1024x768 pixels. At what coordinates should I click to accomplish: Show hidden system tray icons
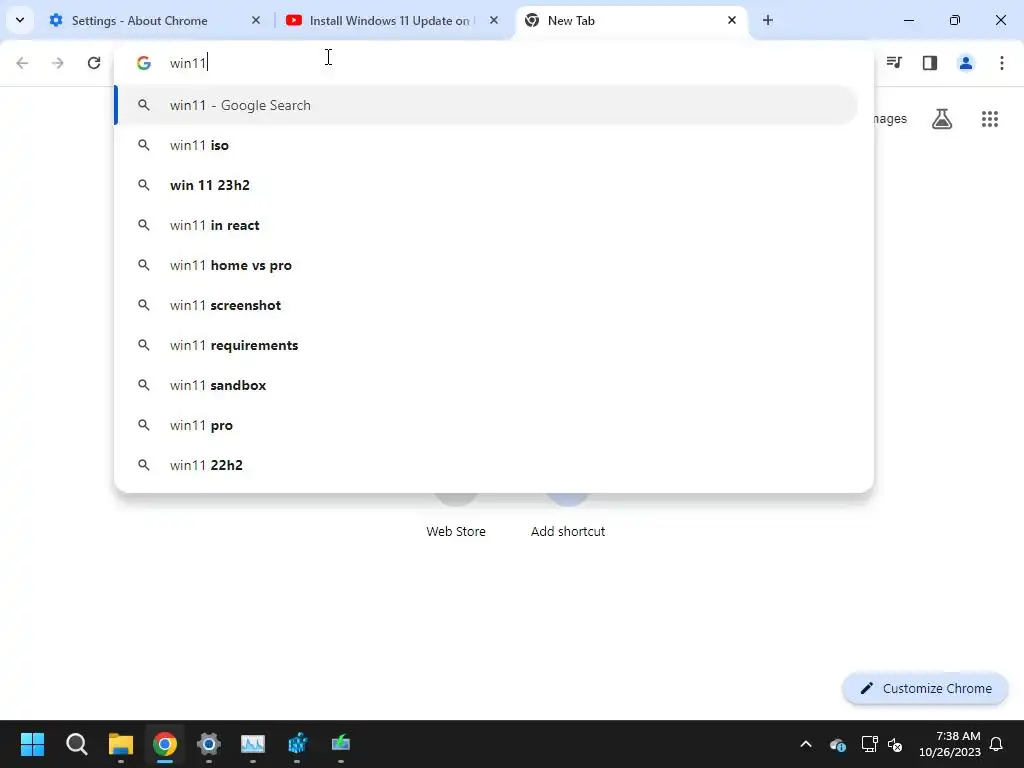coord(806,744)
